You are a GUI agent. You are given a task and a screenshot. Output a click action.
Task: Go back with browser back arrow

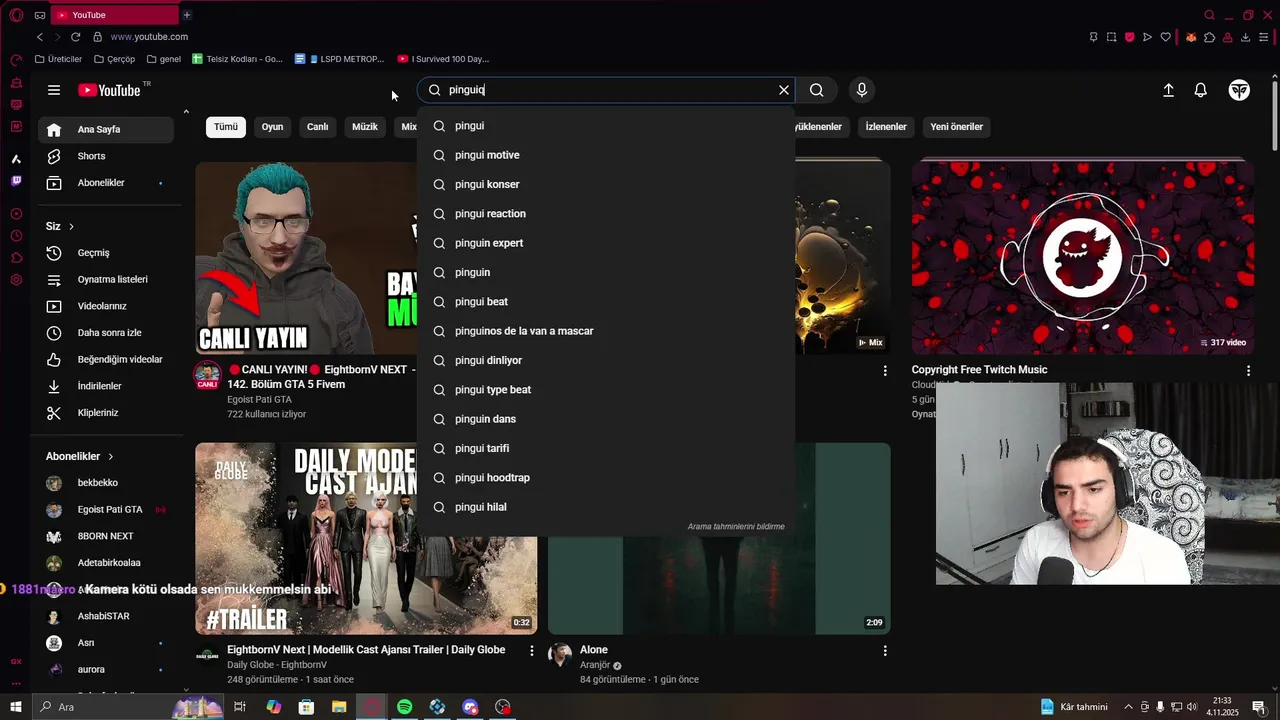[x=40, y=37]
